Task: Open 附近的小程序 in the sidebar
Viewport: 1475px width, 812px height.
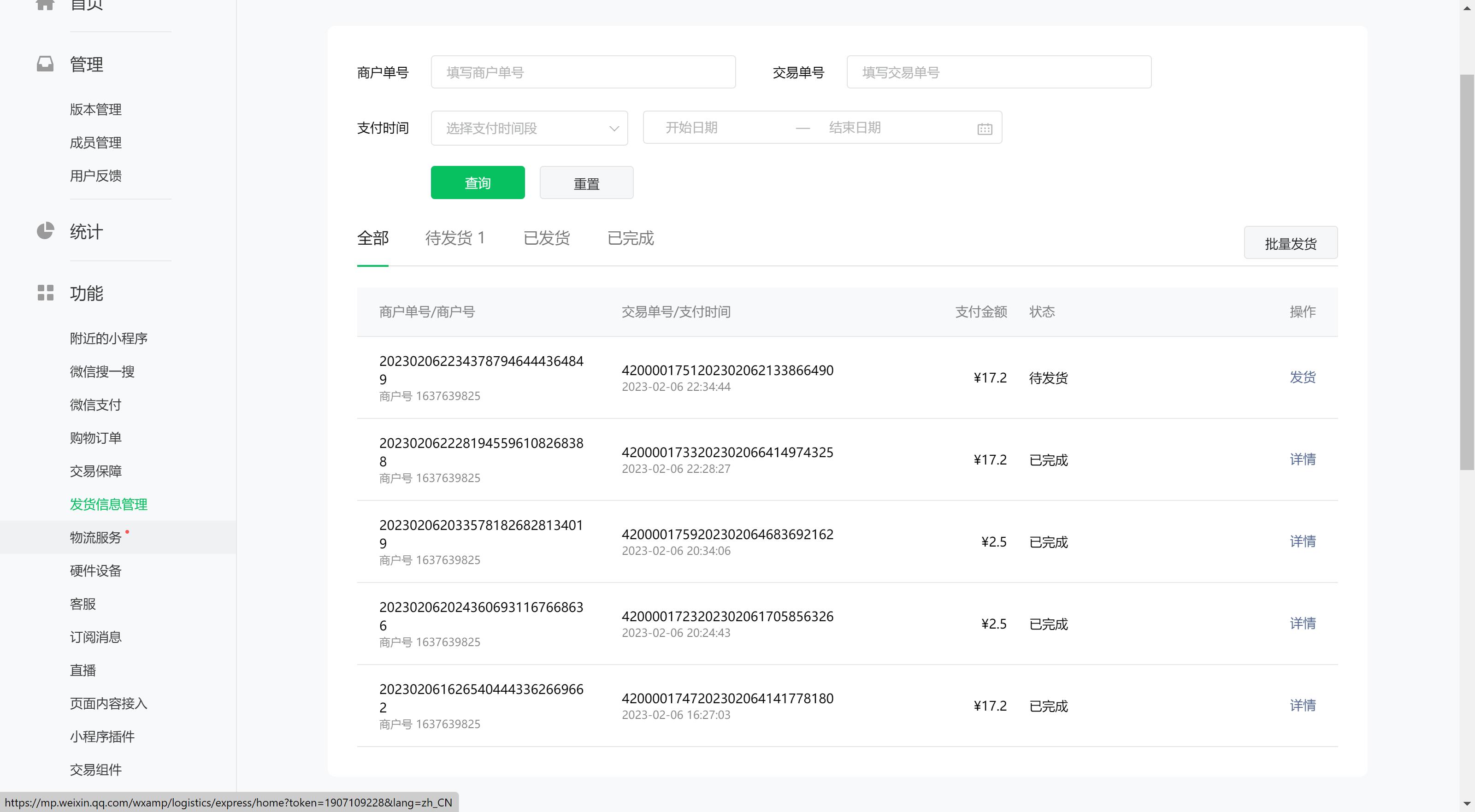Action: (109, 338)
